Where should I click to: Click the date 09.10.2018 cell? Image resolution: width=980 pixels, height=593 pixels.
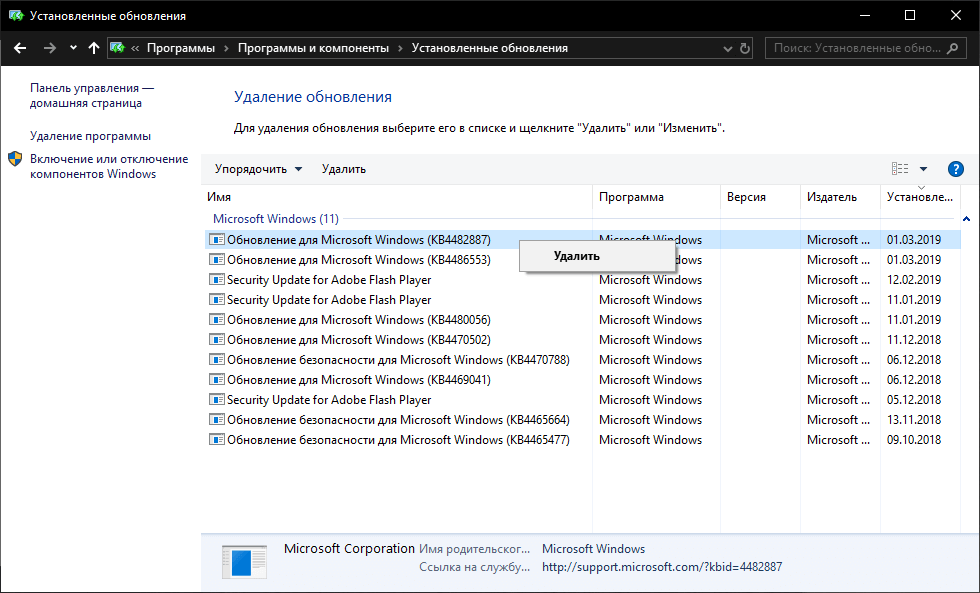(x=914, y=440)
